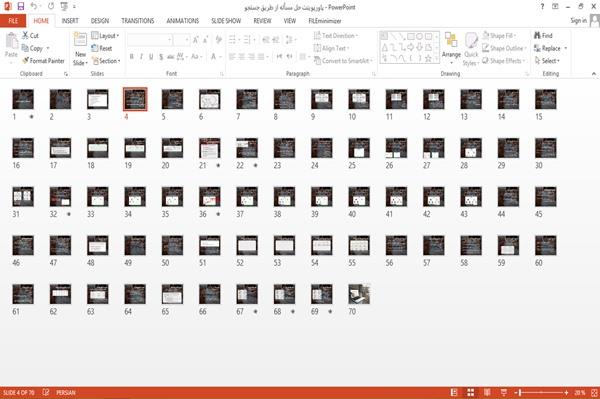The width and height of the screenshot is (600, 399).
Task: Toggle text Shadow formatting
Action: 161,57
